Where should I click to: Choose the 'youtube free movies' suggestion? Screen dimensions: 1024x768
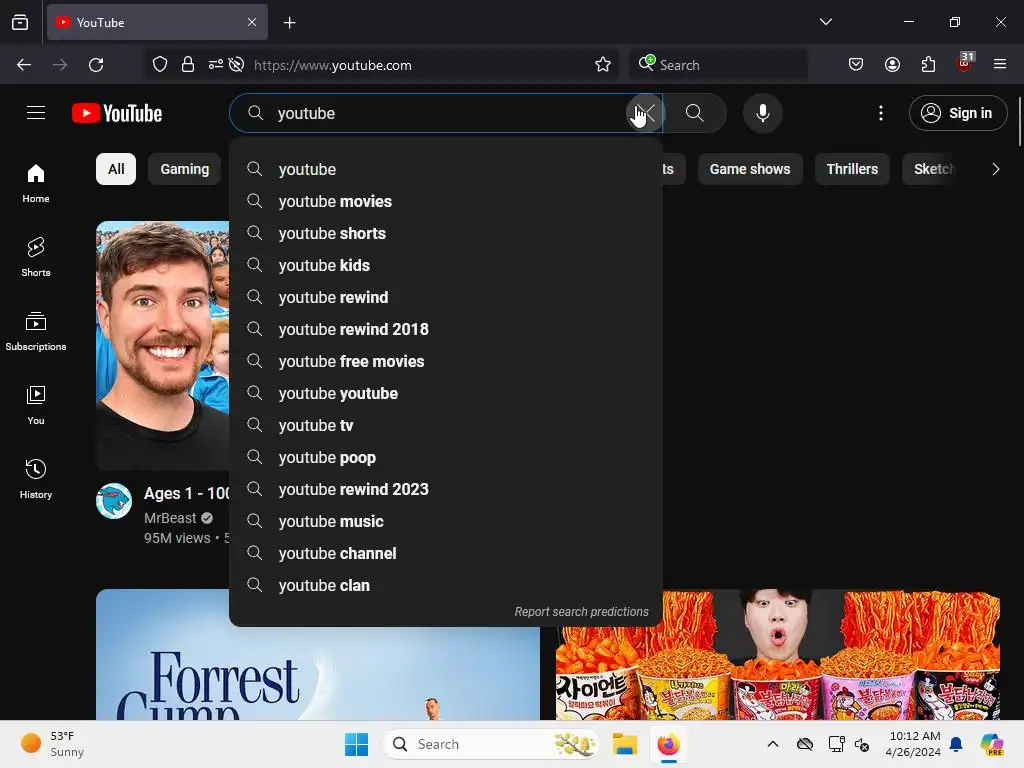445,361
